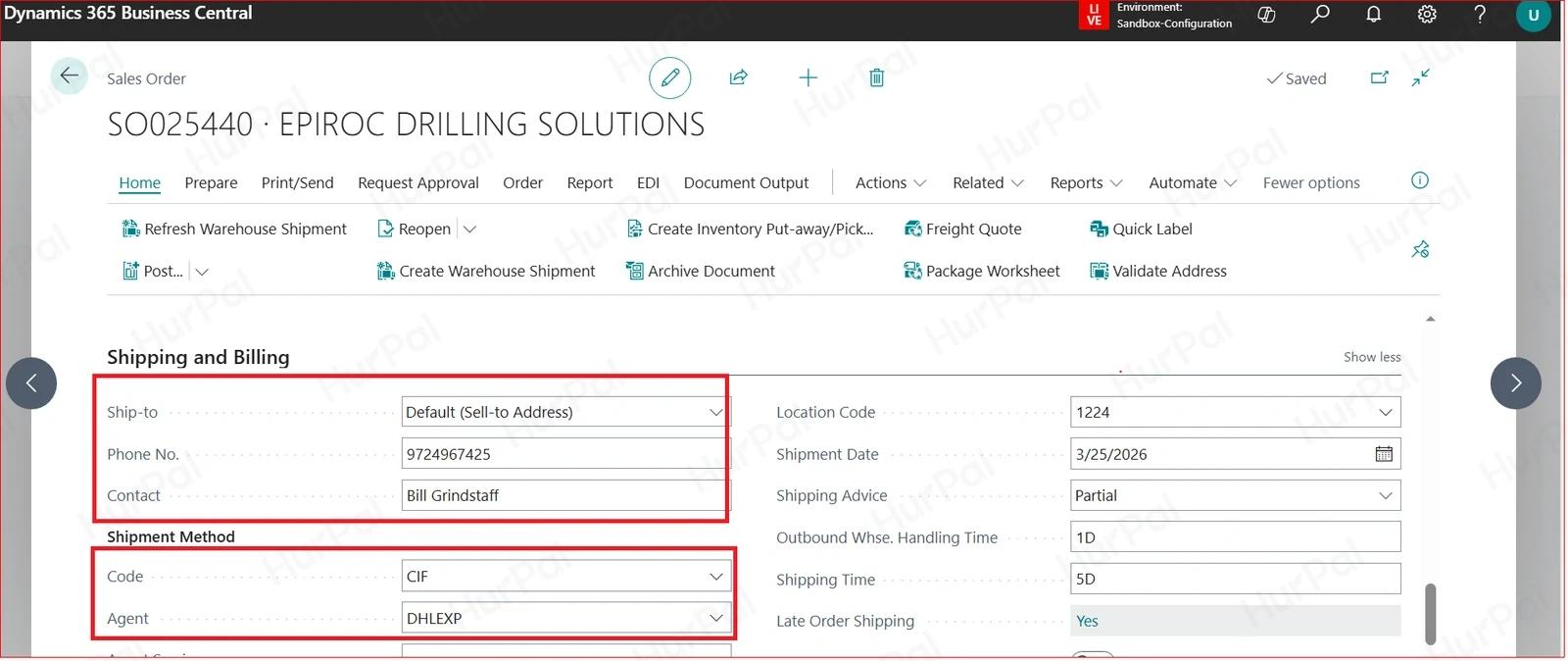Open Shipment Method Code dropdown

click(716, 577)
